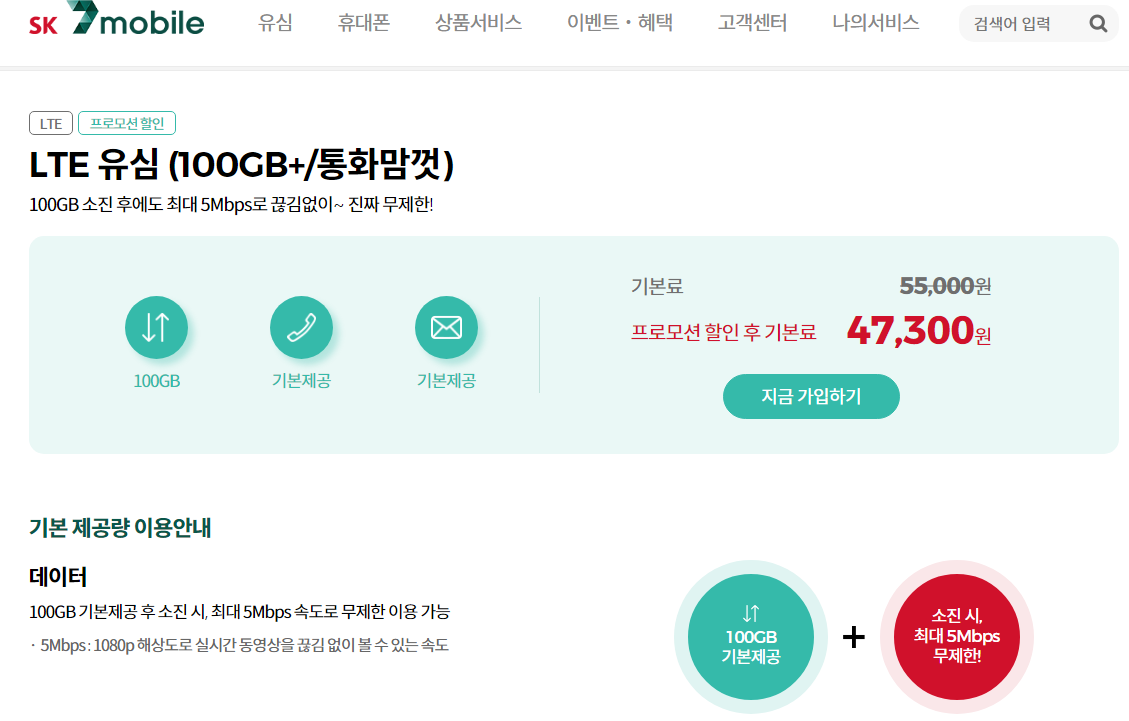Open the 이벤트·혜택 menu
This screenshot has width=1129, height=721.
tap(620, 23)
